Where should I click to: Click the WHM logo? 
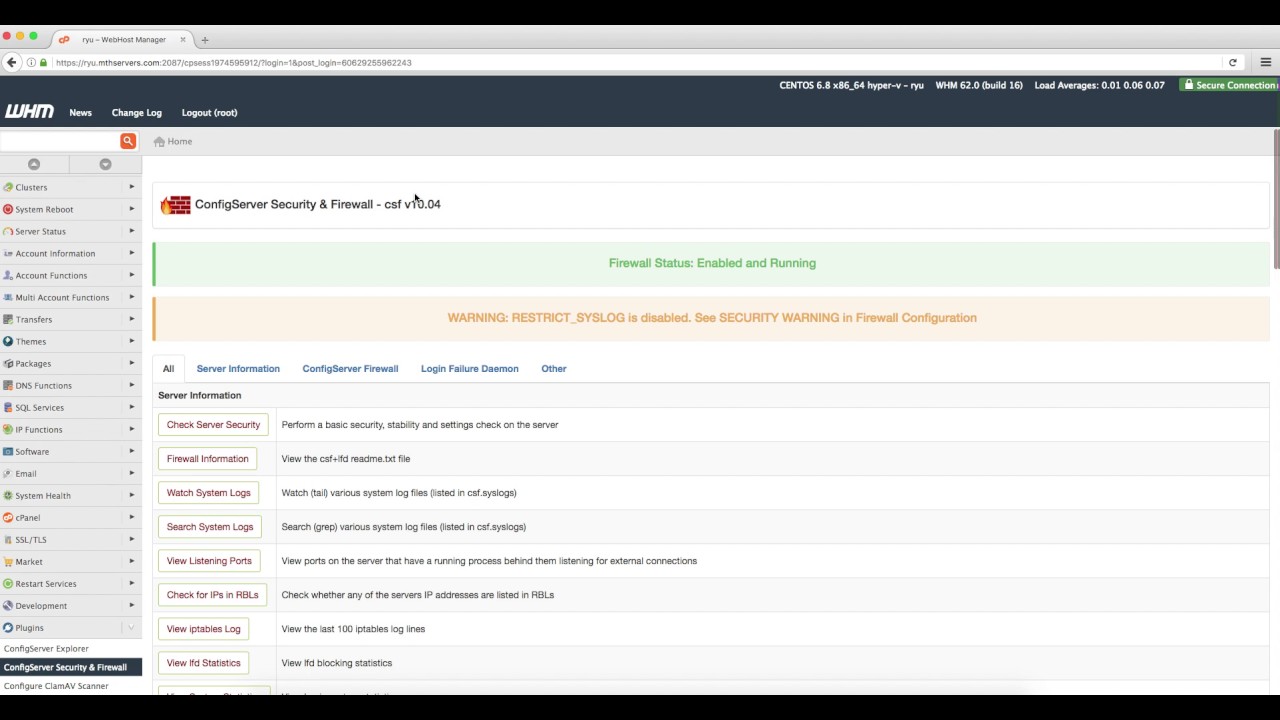(29, 112)
